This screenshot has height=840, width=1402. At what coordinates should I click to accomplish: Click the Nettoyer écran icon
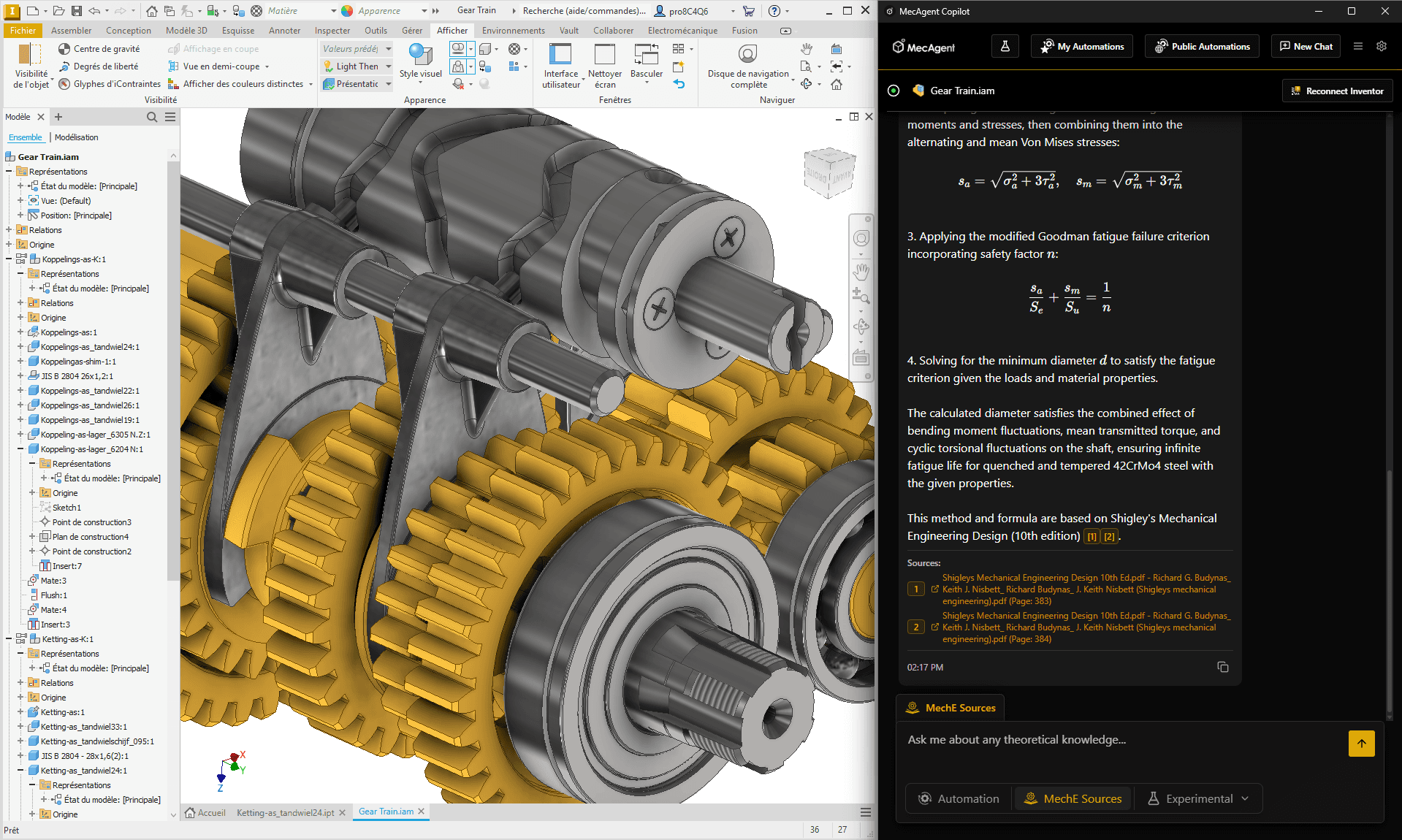pos(604,56)
